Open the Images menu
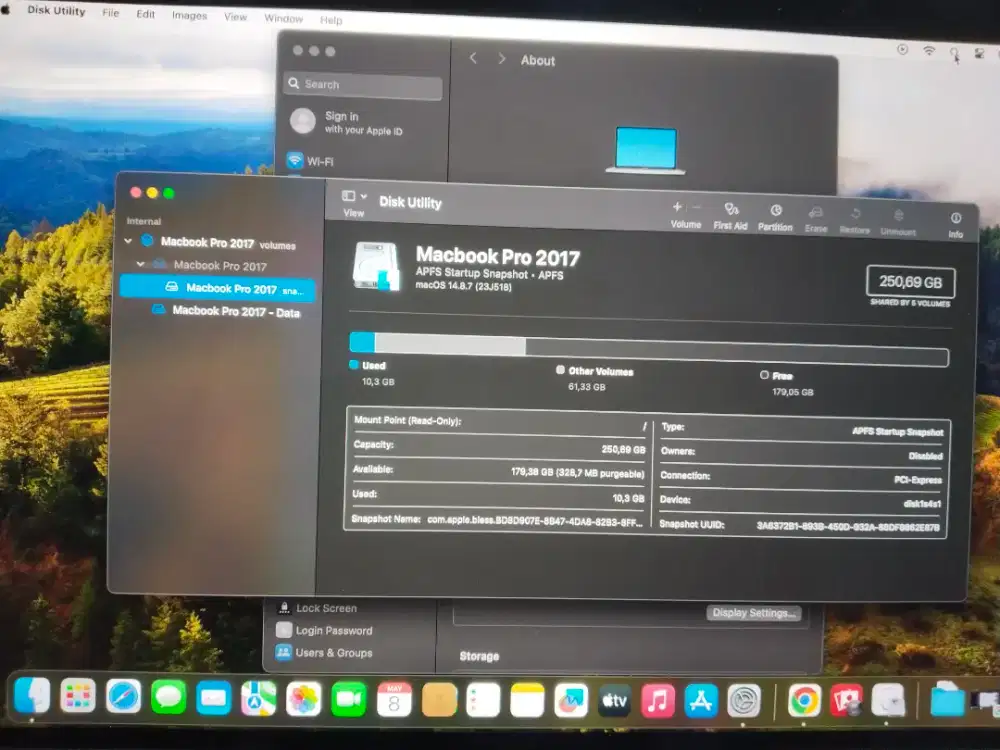 click(189, 15)
